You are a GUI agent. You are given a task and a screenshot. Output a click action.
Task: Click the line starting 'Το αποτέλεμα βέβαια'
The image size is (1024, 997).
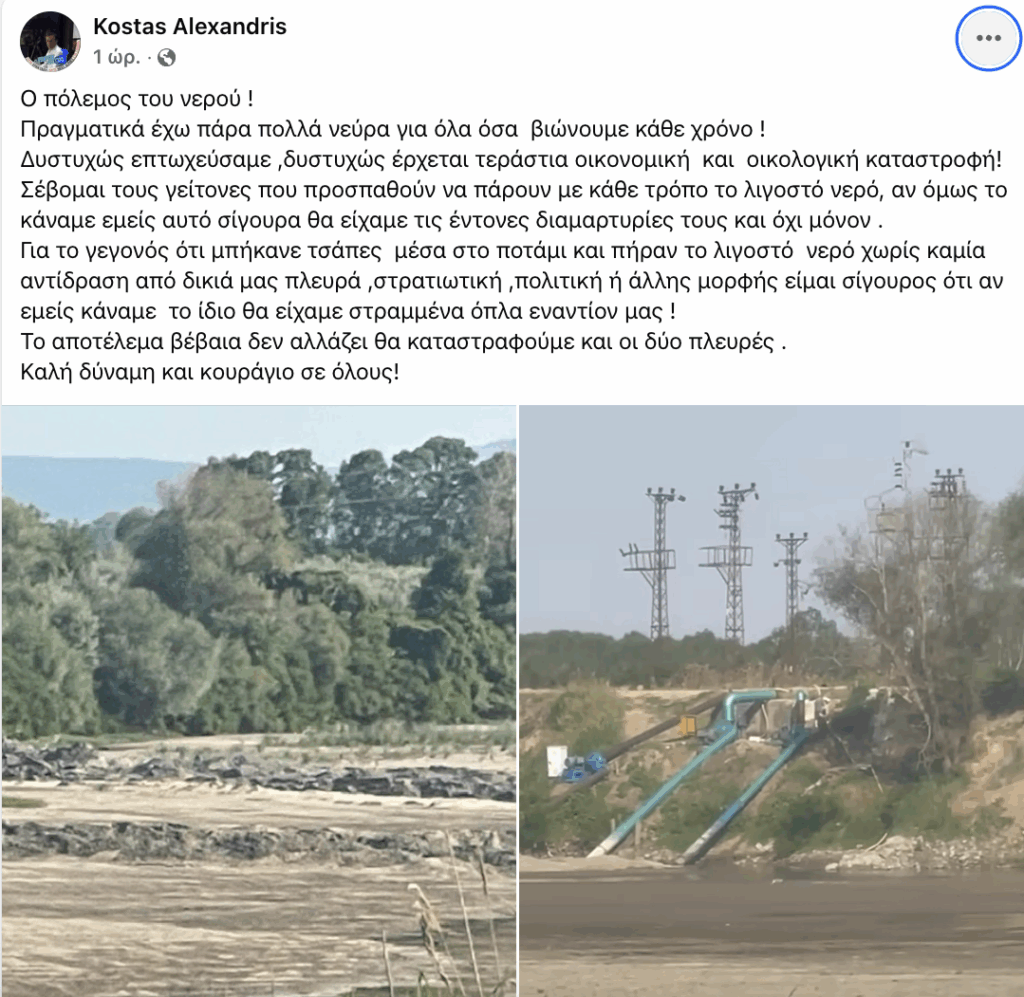click(x=404, y=342)
